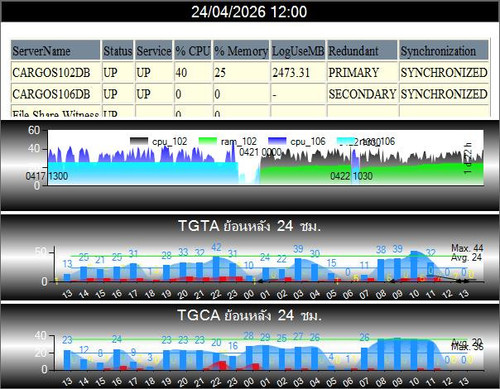The image size is (500, 389).
Task: Click the Status column header
Action: (x=118, y=51)
